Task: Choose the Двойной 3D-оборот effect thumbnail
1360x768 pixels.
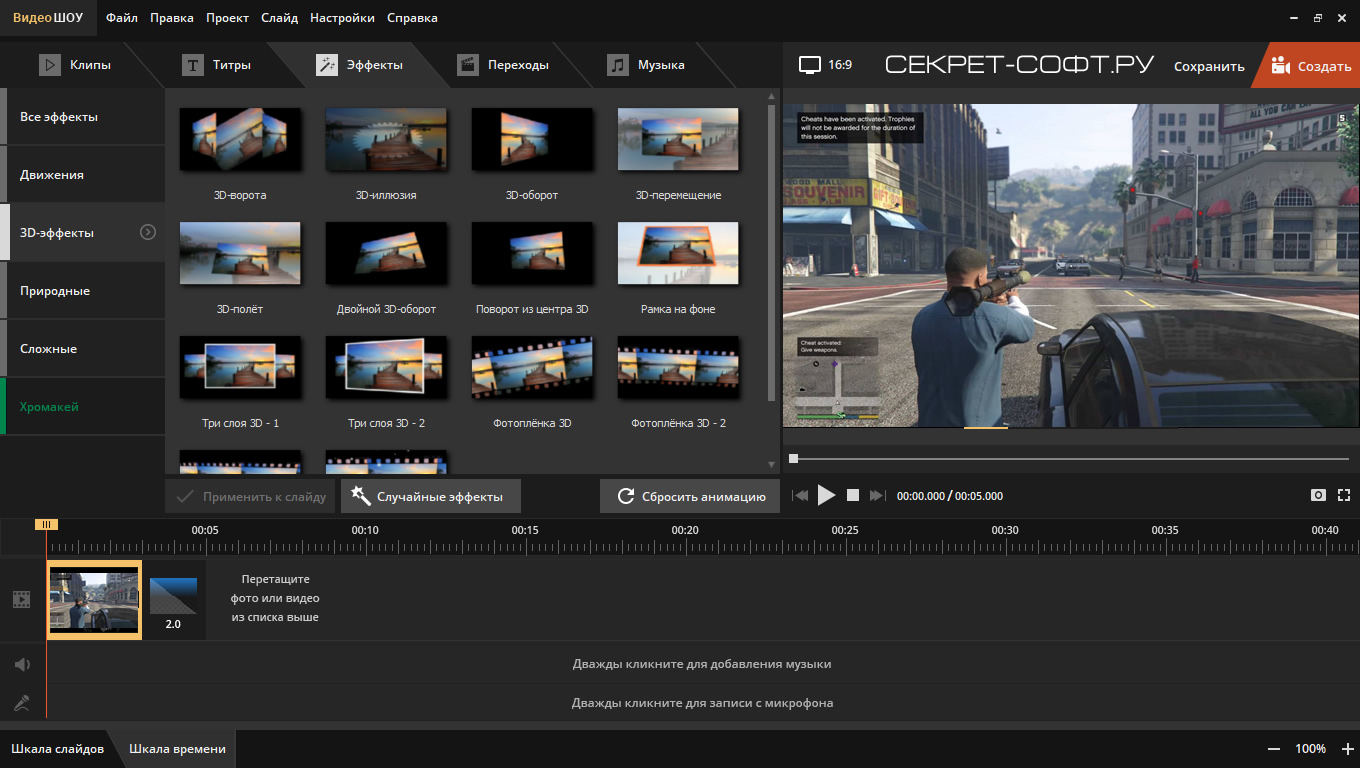Action: pos(386,254)
